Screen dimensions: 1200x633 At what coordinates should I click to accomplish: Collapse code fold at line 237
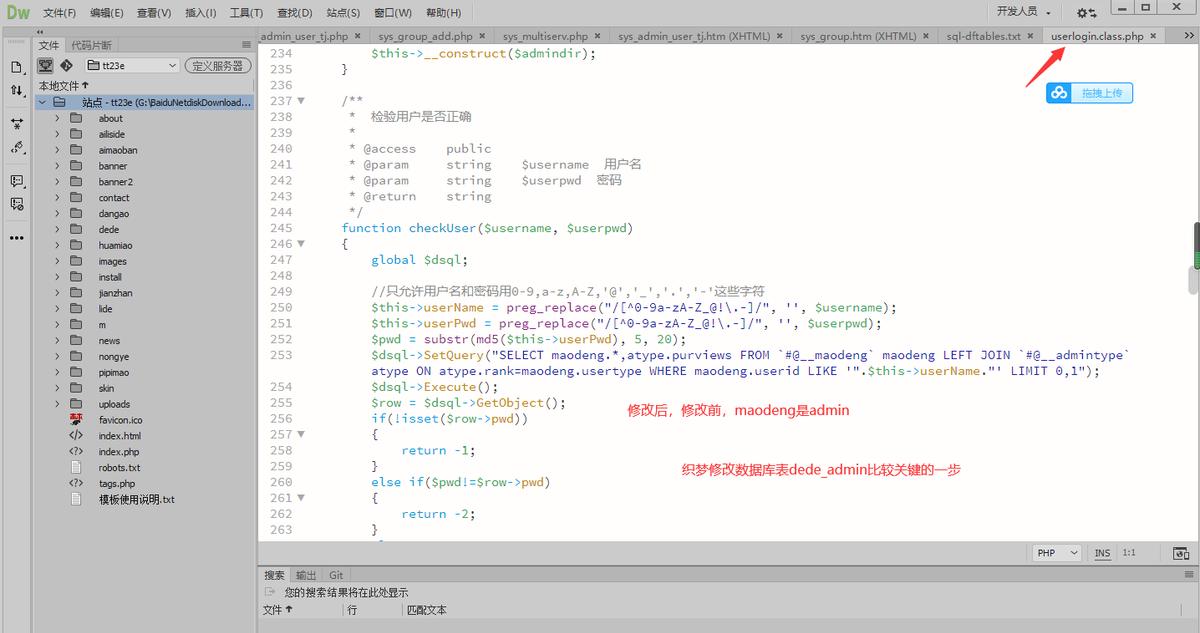(301, 101)
